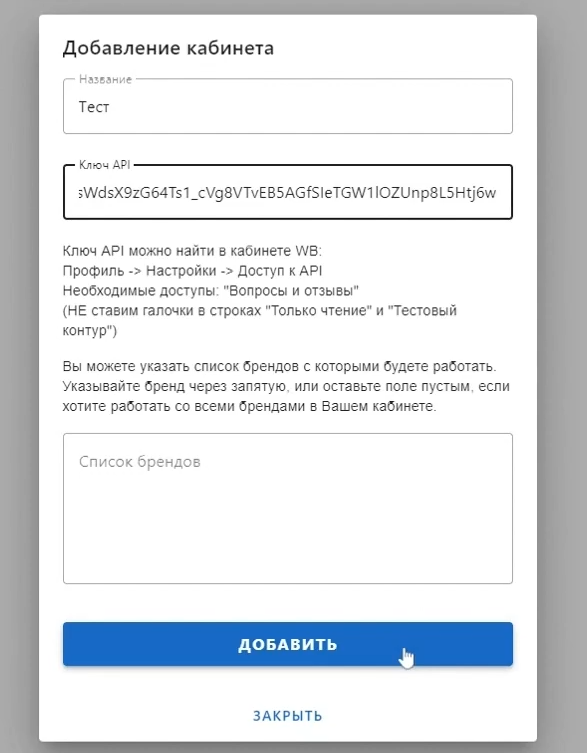Click the НЕ ставим галочки note line
This screenshot has height=753, width=587.
259,311
